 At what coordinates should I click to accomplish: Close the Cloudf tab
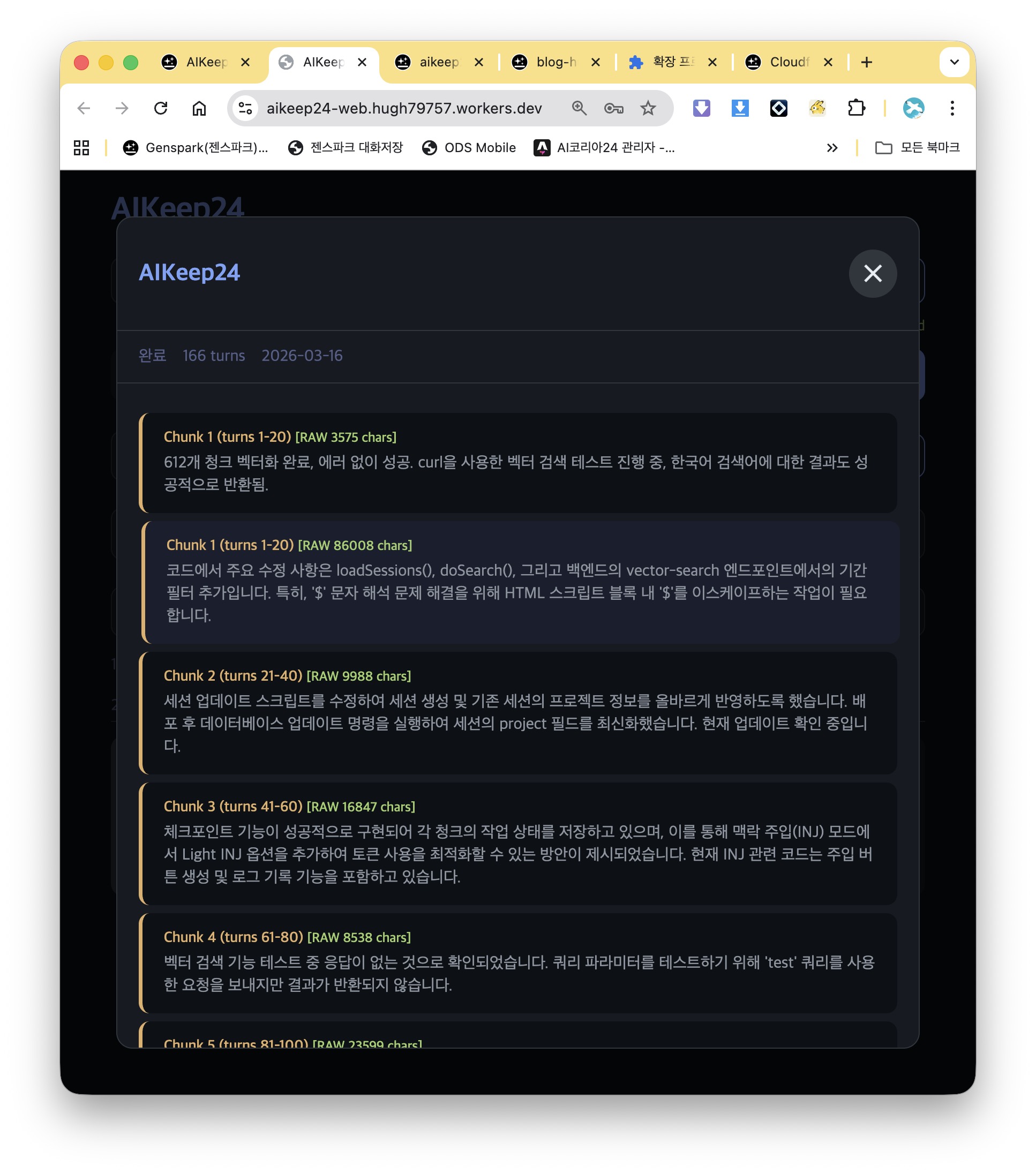pyautogui.click(x=828, y=62)
